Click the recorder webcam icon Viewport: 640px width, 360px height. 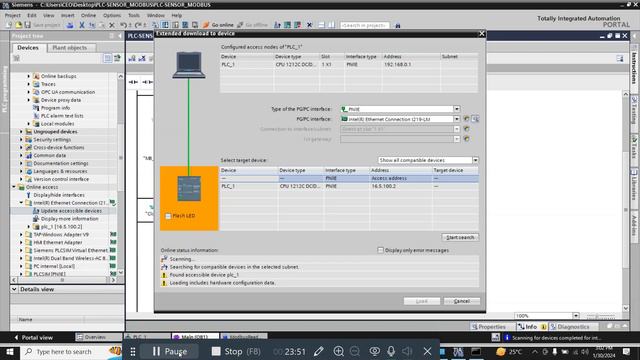374,351
